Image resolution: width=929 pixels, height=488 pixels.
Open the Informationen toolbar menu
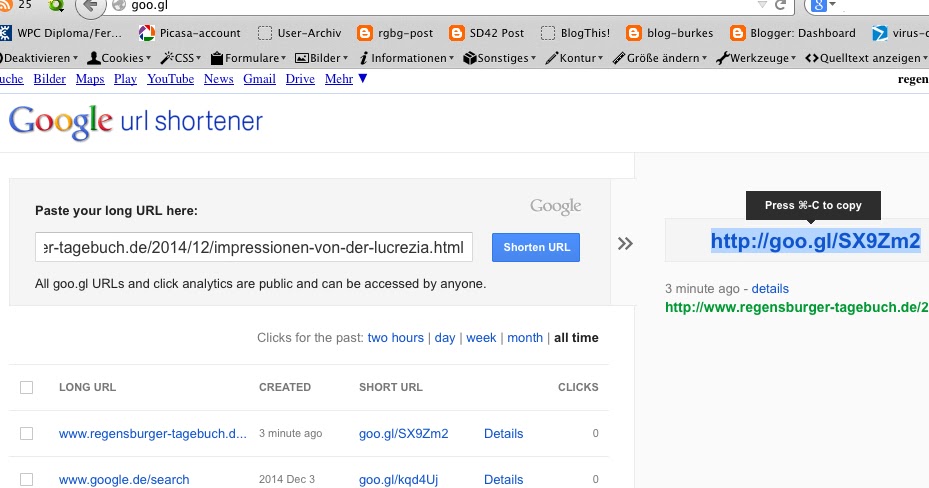[x=406, y=58]
